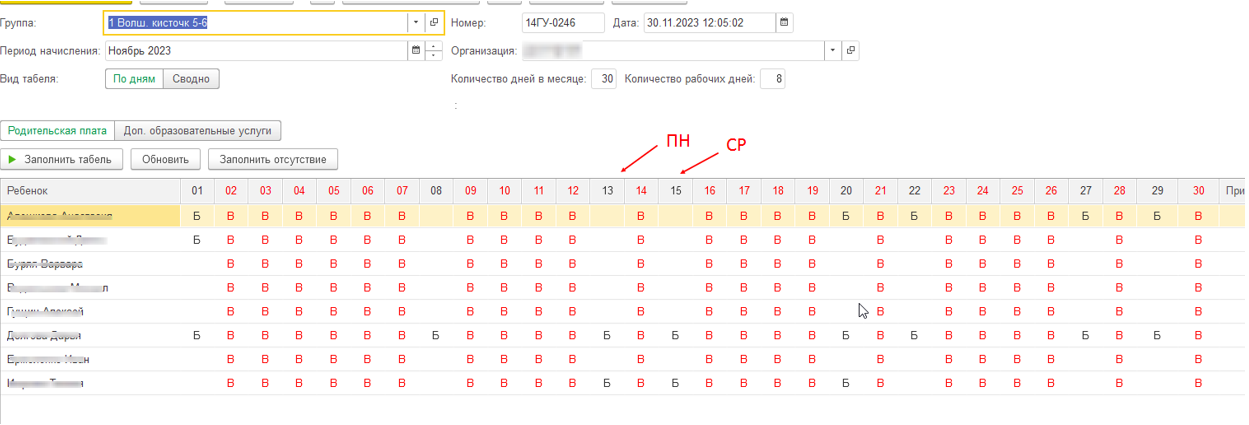This screenshot has width=1249, height=425.
Task: Open the Организация field link icon
Action: tap(850, 50)
